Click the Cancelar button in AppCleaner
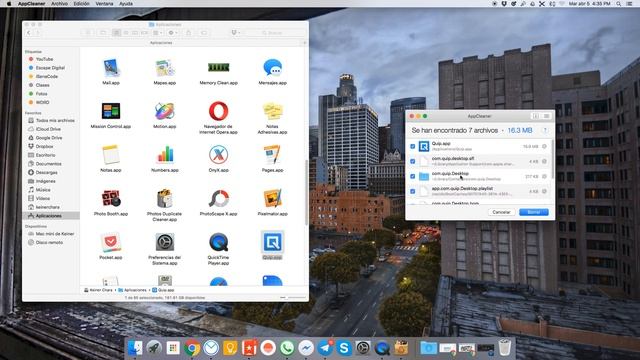640x360 pixels. pos(501,212)
